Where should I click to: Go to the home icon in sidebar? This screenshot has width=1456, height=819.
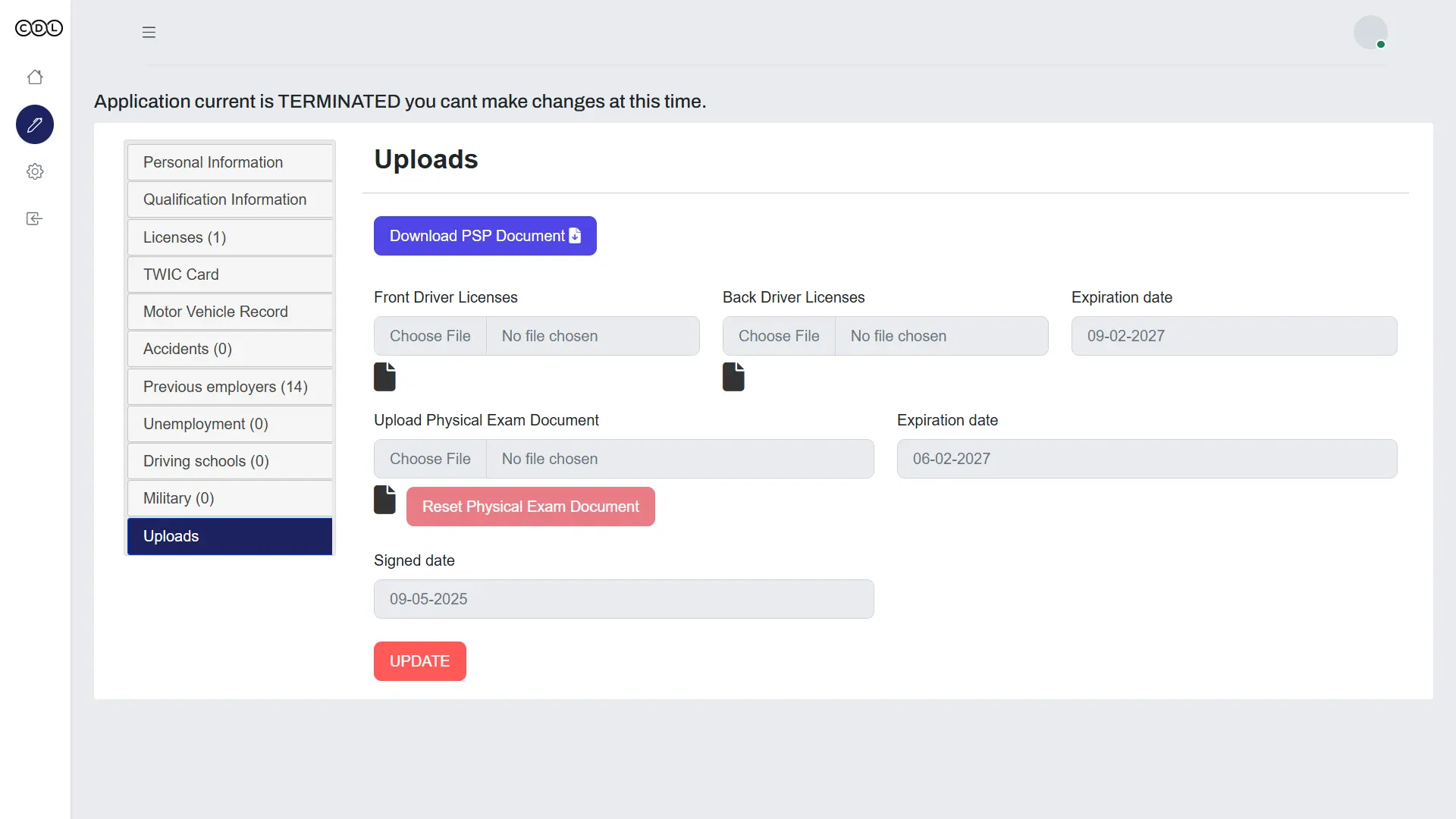click(35, 77)
